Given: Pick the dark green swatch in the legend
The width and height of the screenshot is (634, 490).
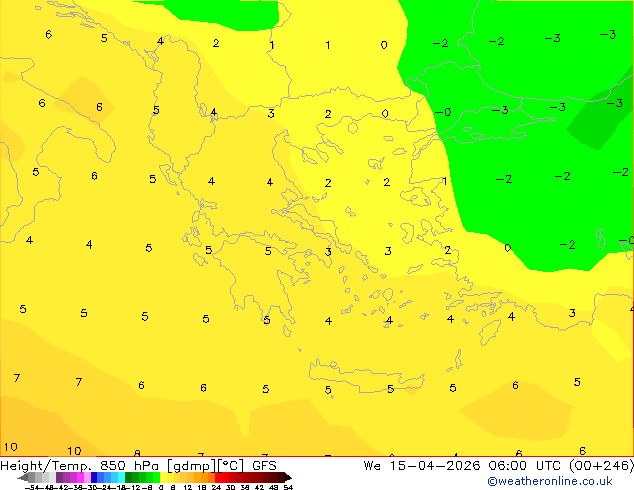Looking at the screenshot, I should [x=129, y=477].
